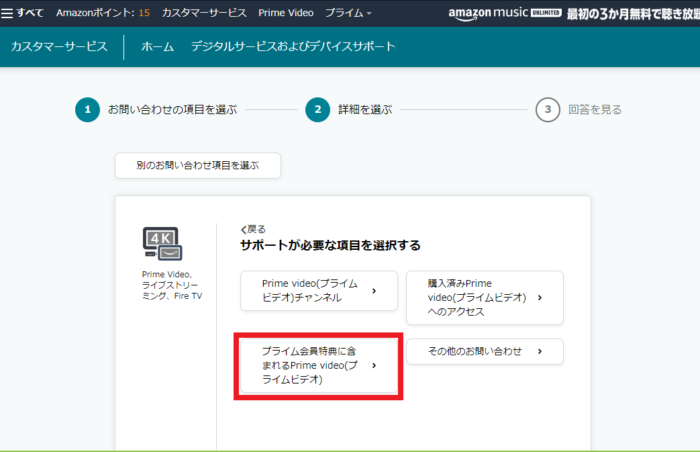Click サポートが必要な項目を選択する heading
This screenshot has width=700, height=452.
pyautogui.click(x=330, y=245)
